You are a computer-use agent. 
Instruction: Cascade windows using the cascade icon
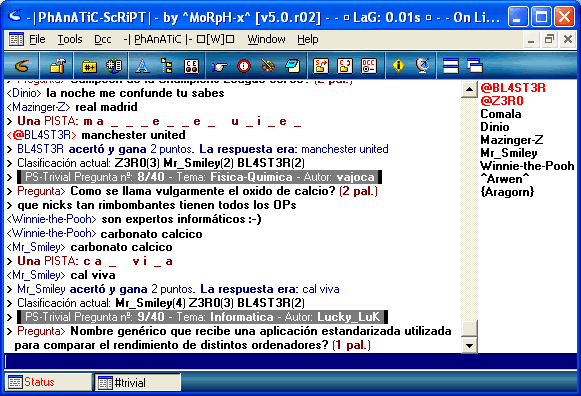474,66
